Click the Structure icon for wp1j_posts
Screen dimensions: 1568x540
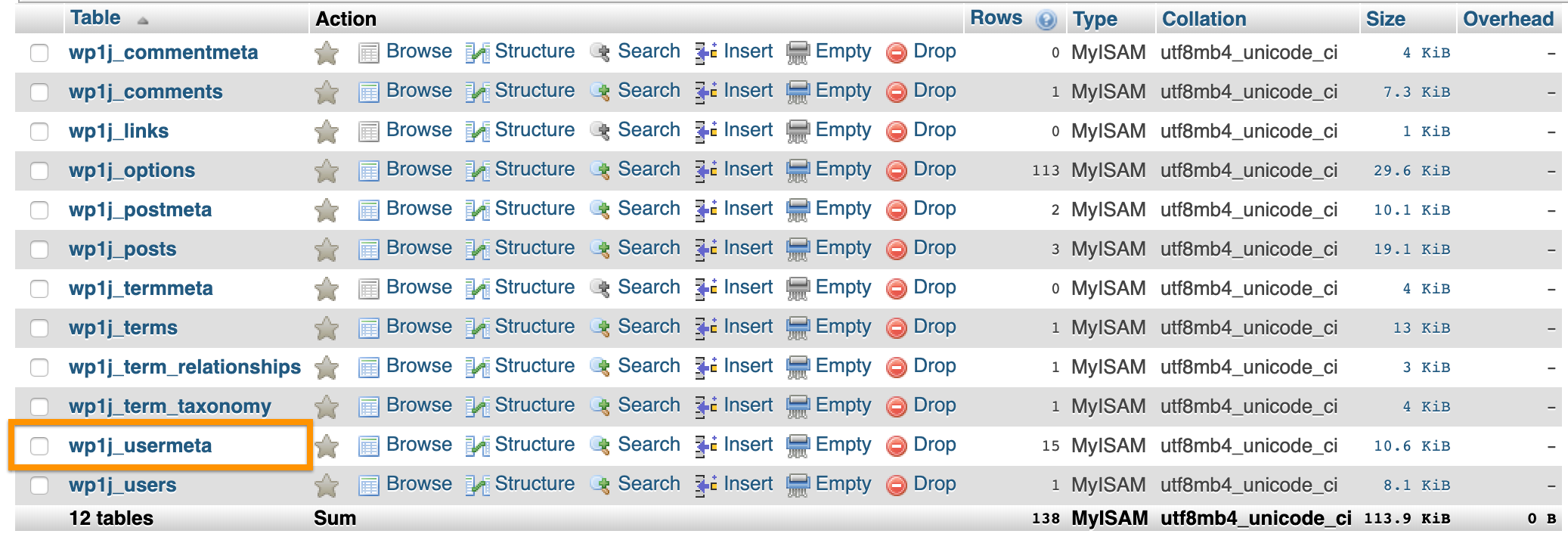pyautogui.click(x=477, y=250)
